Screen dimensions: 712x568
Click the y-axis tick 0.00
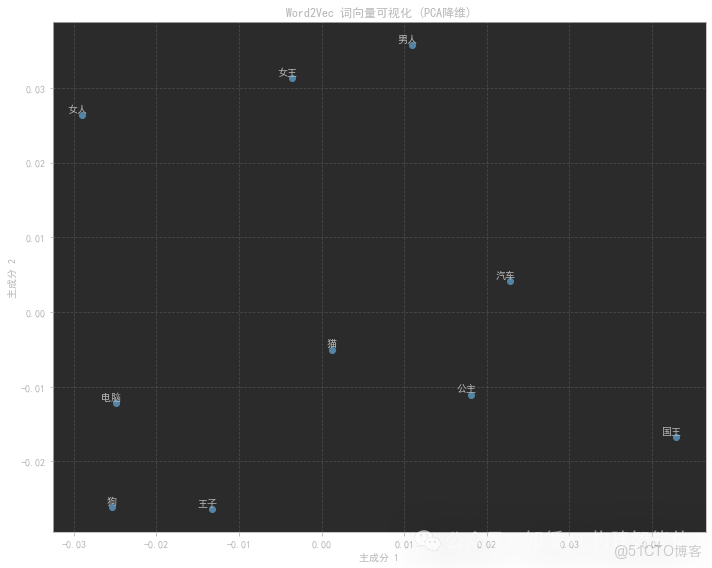[35, 313]
